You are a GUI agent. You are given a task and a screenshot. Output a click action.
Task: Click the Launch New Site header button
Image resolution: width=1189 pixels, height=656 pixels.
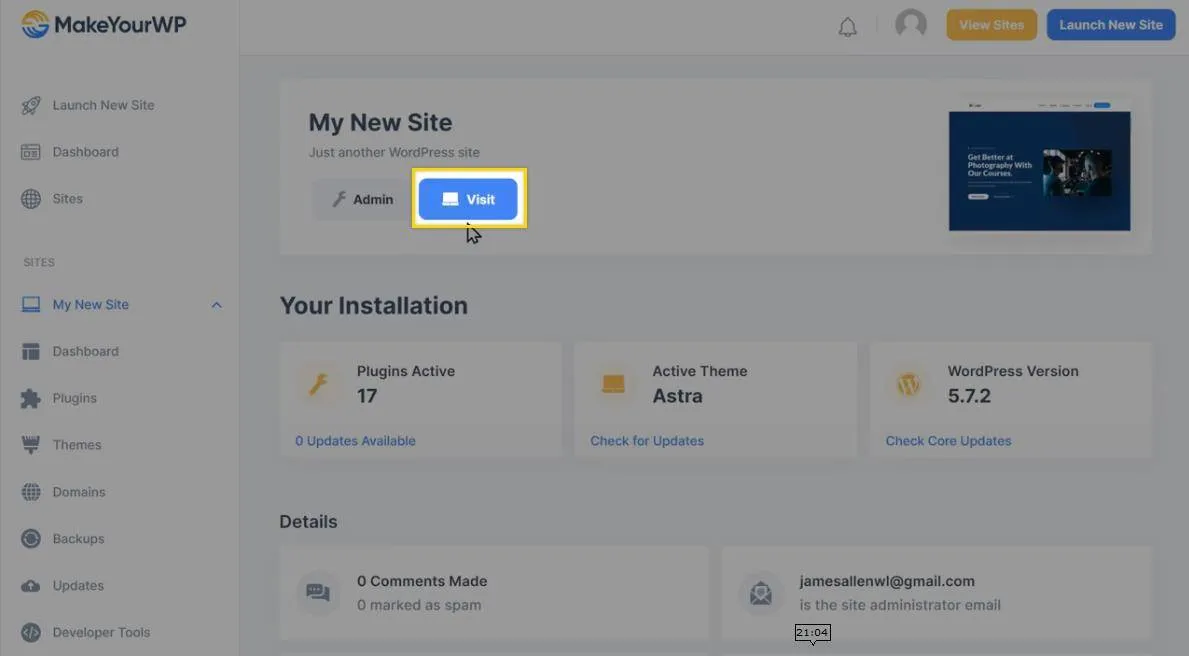point(1110,25)
